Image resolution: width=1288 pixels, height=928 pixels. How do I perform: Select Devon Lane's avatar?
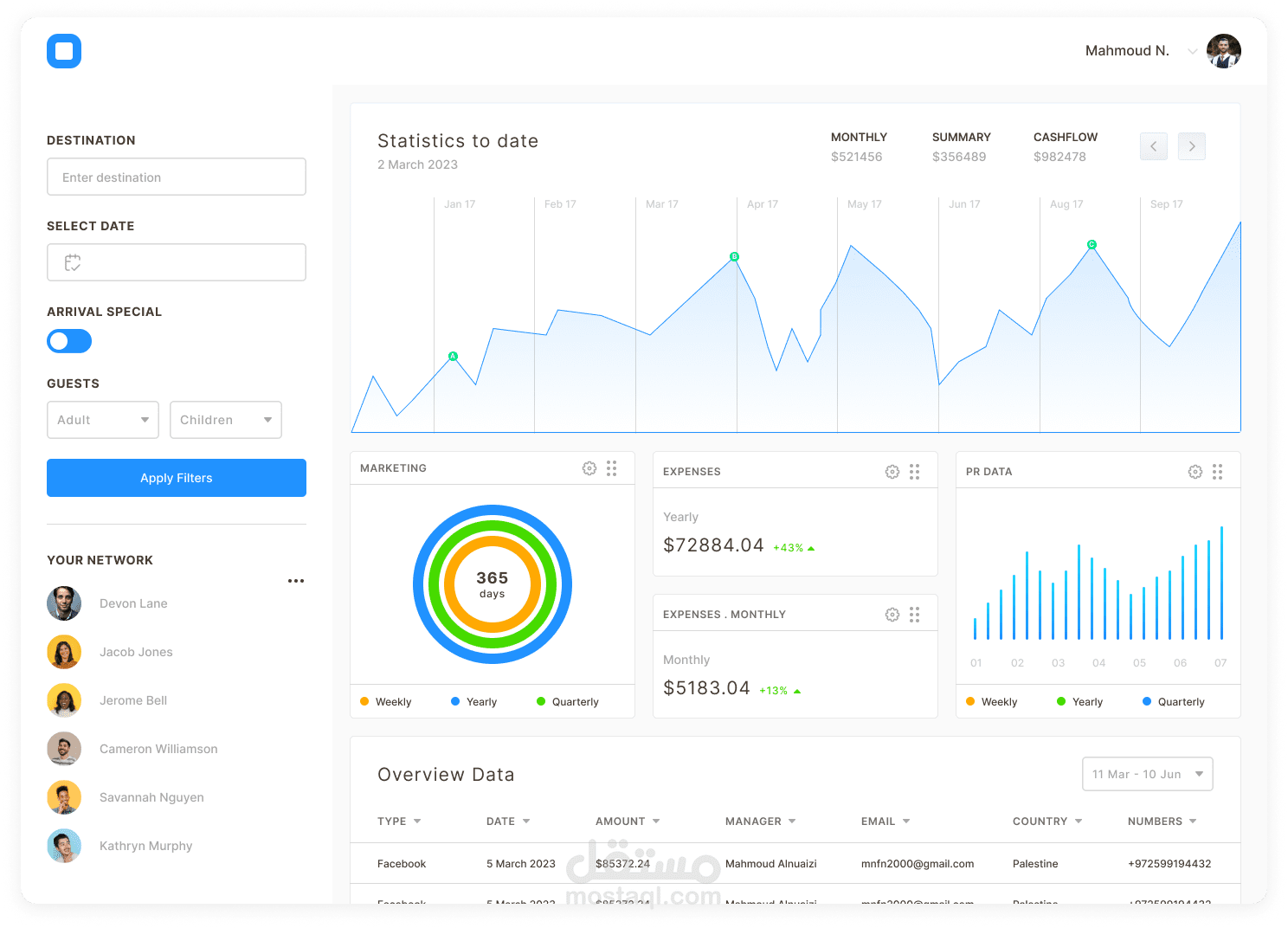point(64,603)
